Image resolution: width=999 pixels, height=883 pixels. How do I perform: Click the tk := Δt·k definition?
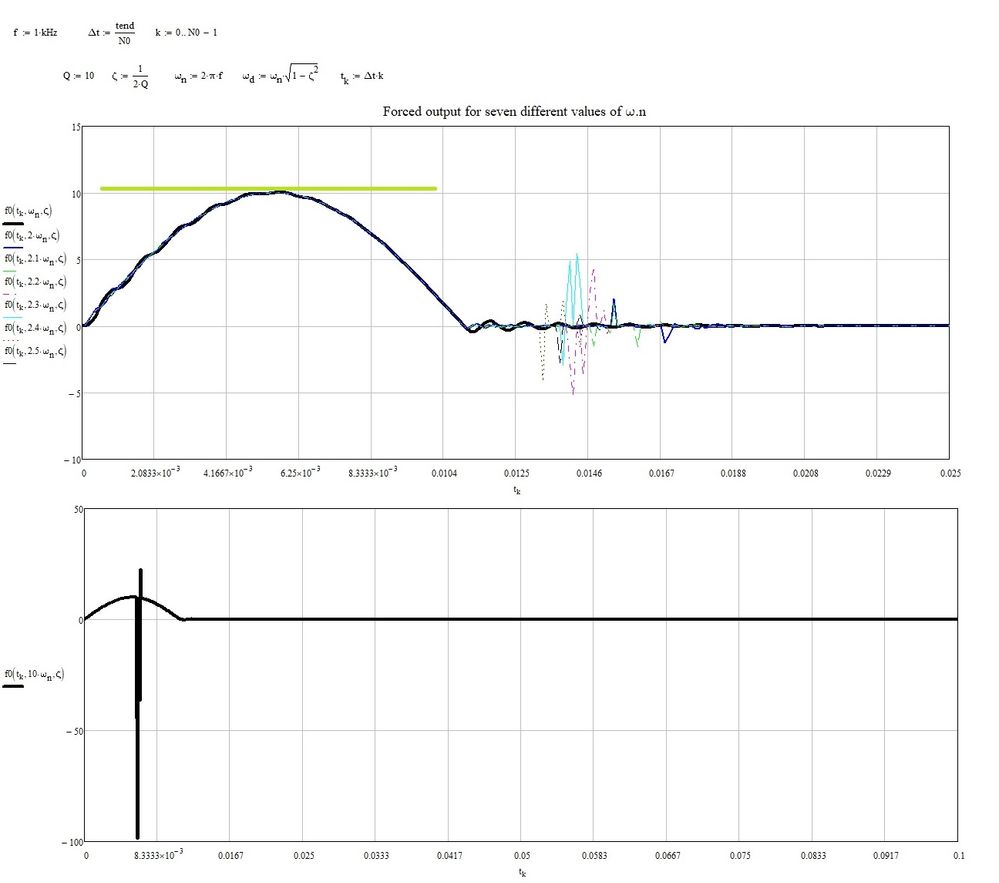(361, 77)
